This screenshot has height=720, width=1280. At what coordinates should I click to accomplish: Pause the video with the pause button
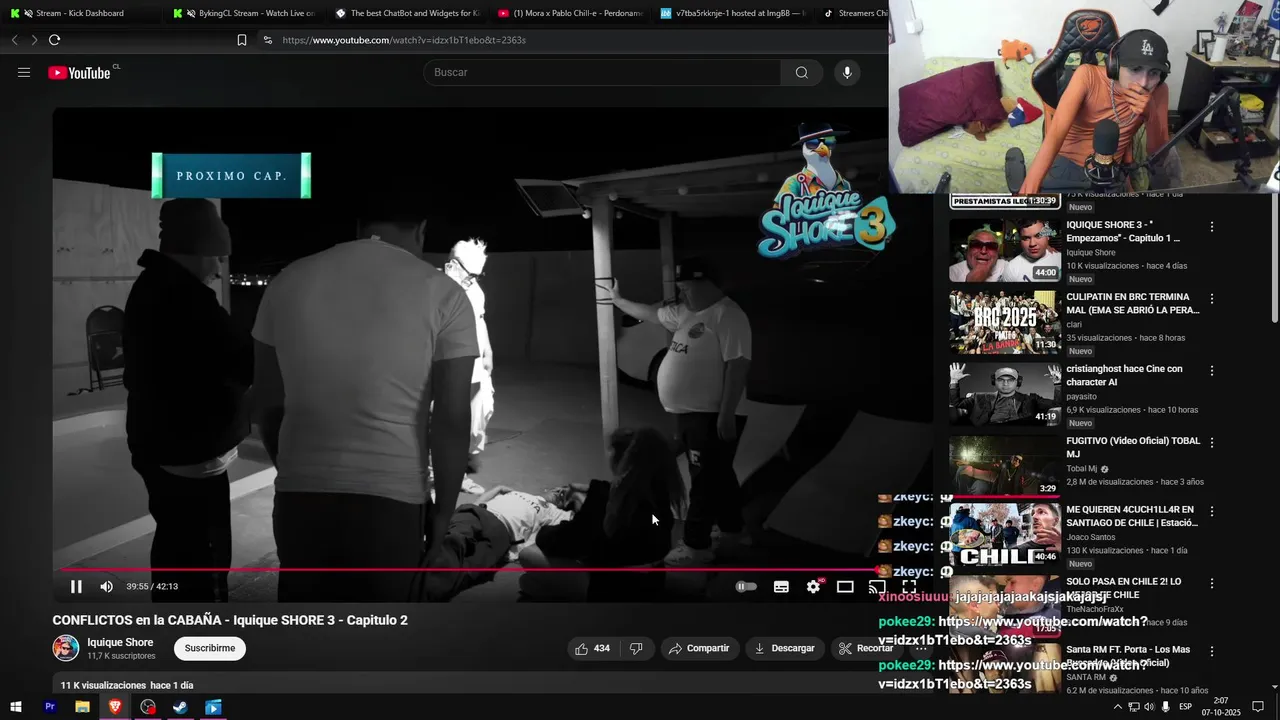click(x=76, y=587)
